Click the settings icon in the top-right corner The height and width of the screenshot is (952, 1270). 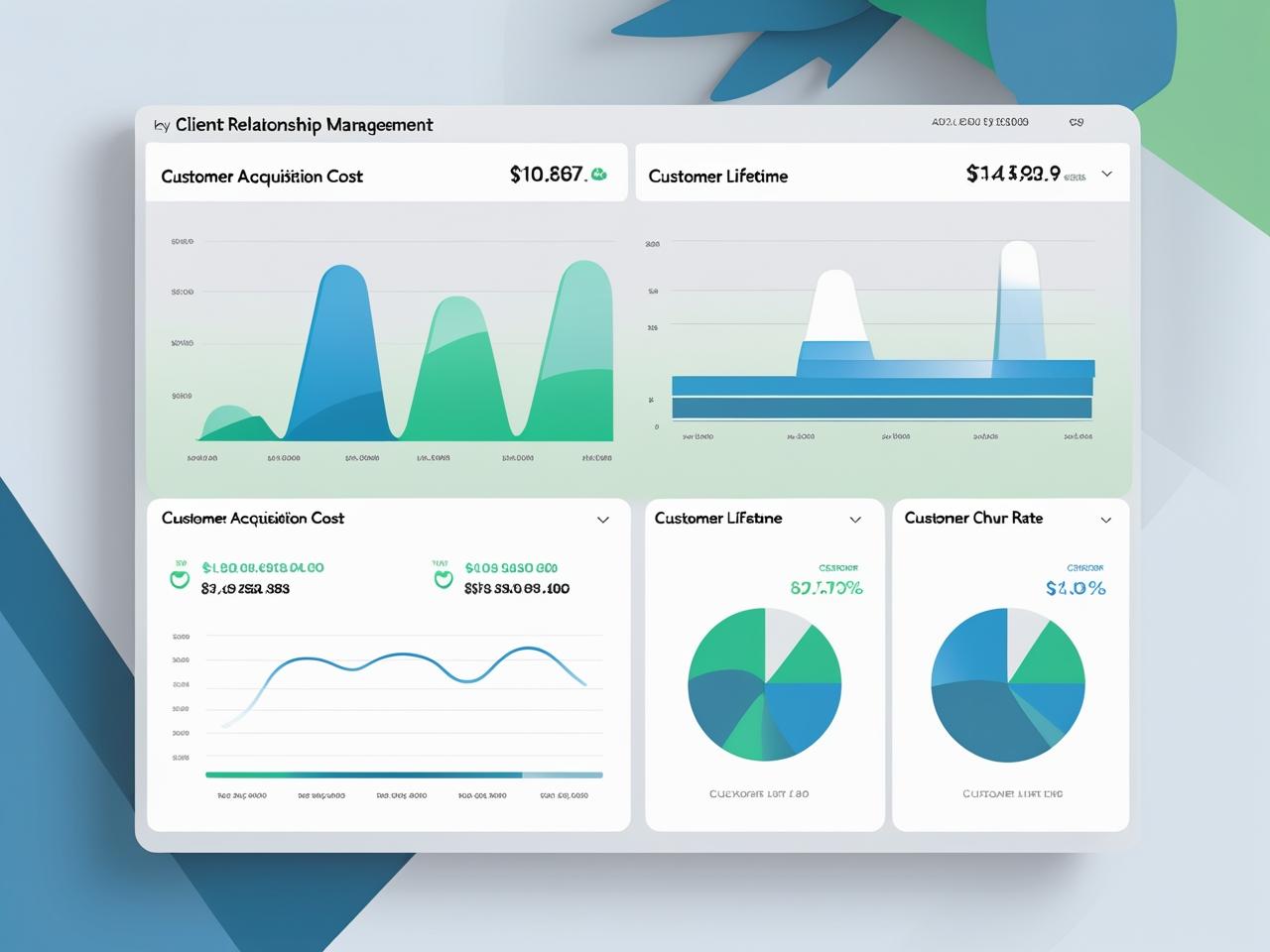[1077, 121]
